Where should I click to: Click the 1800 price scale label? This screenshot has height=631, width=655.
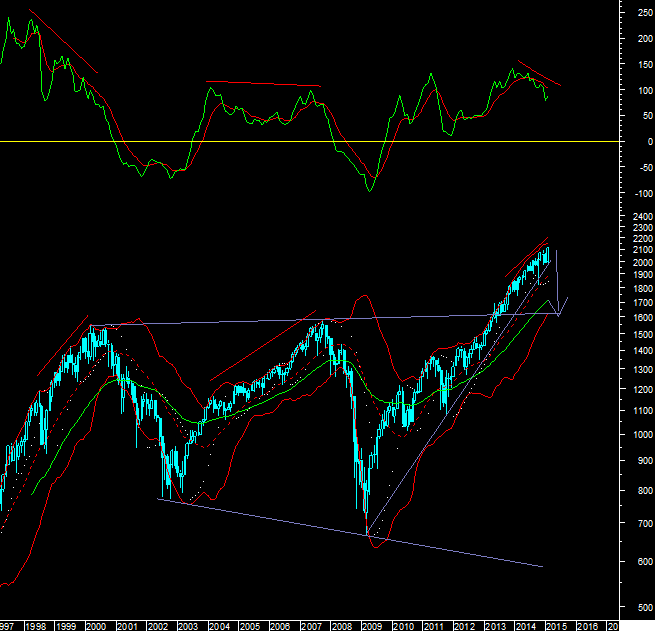(x=643, y=289)
